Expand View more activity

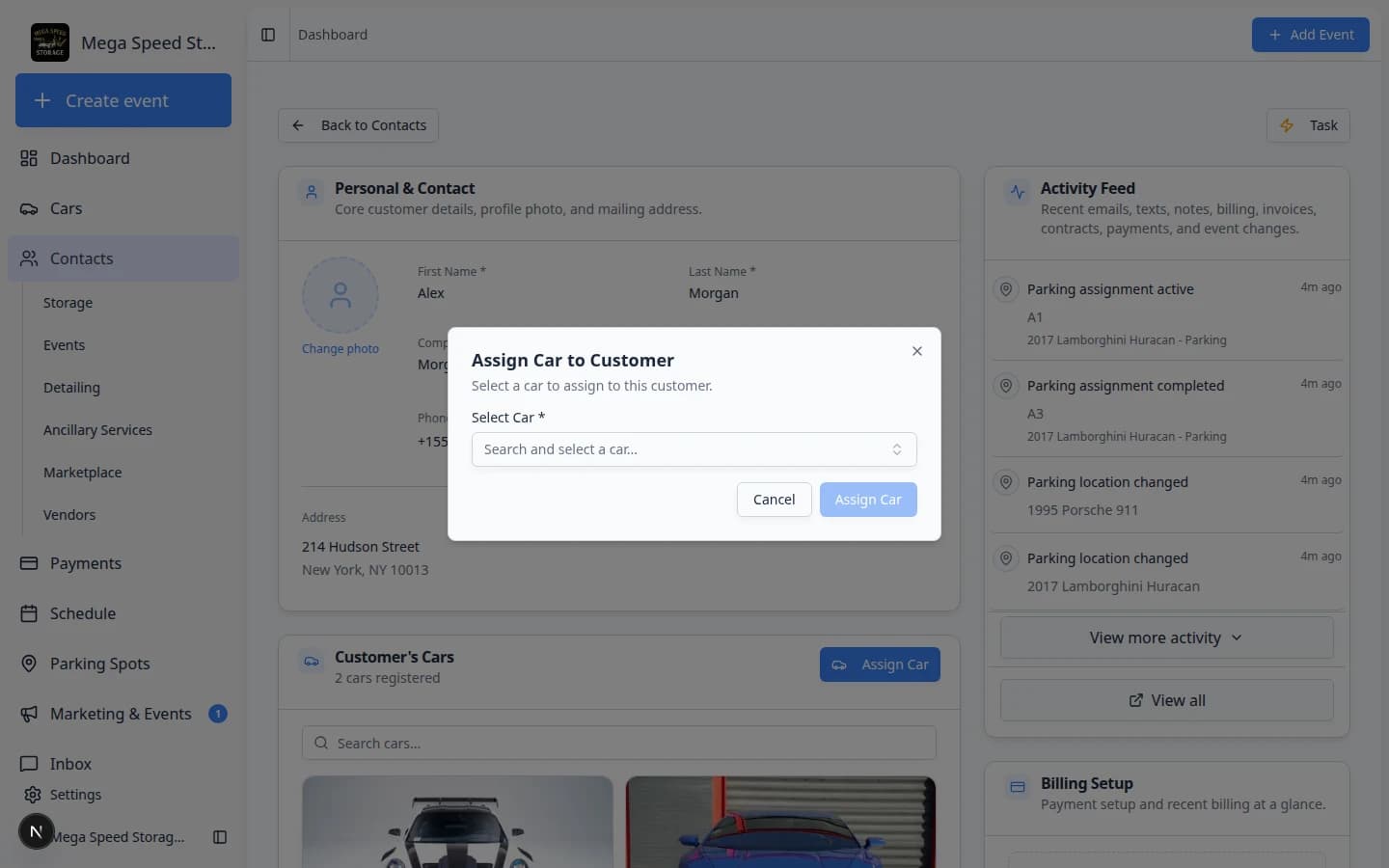(x=1167, y=637)
